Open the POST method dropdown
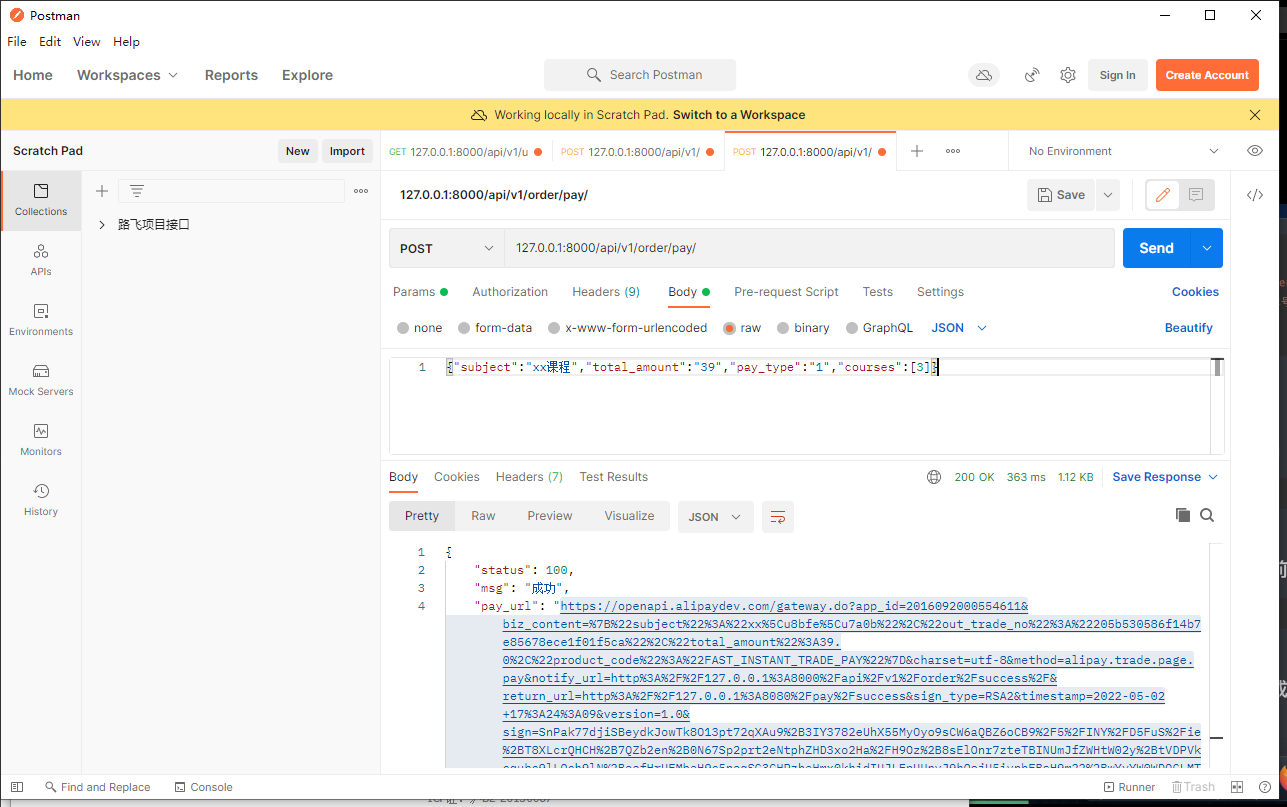Image resolution: width=1287 pixels, height=807 pixels. [x=446, y=248]
